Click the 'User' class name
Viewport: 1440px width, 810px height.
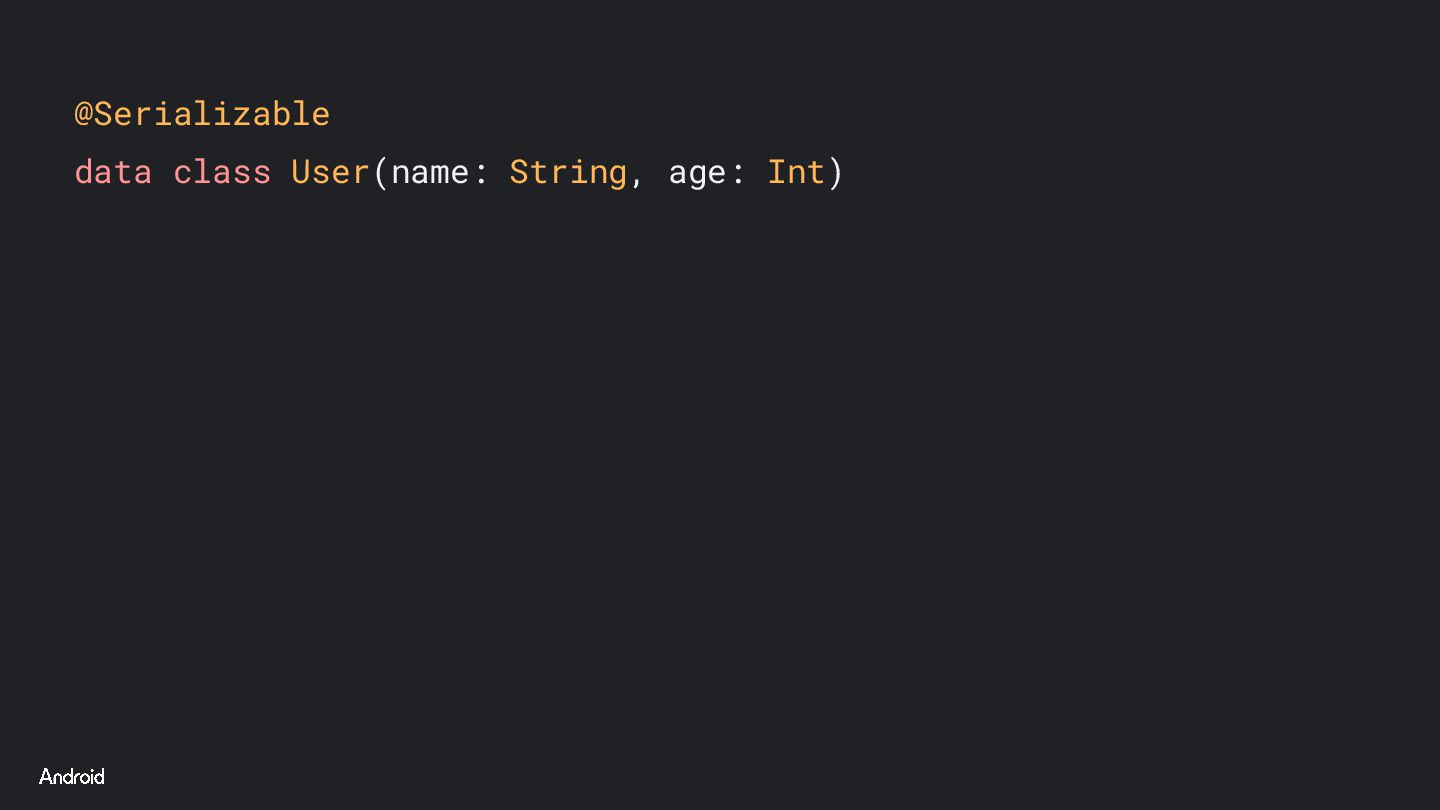click(331, 172)
